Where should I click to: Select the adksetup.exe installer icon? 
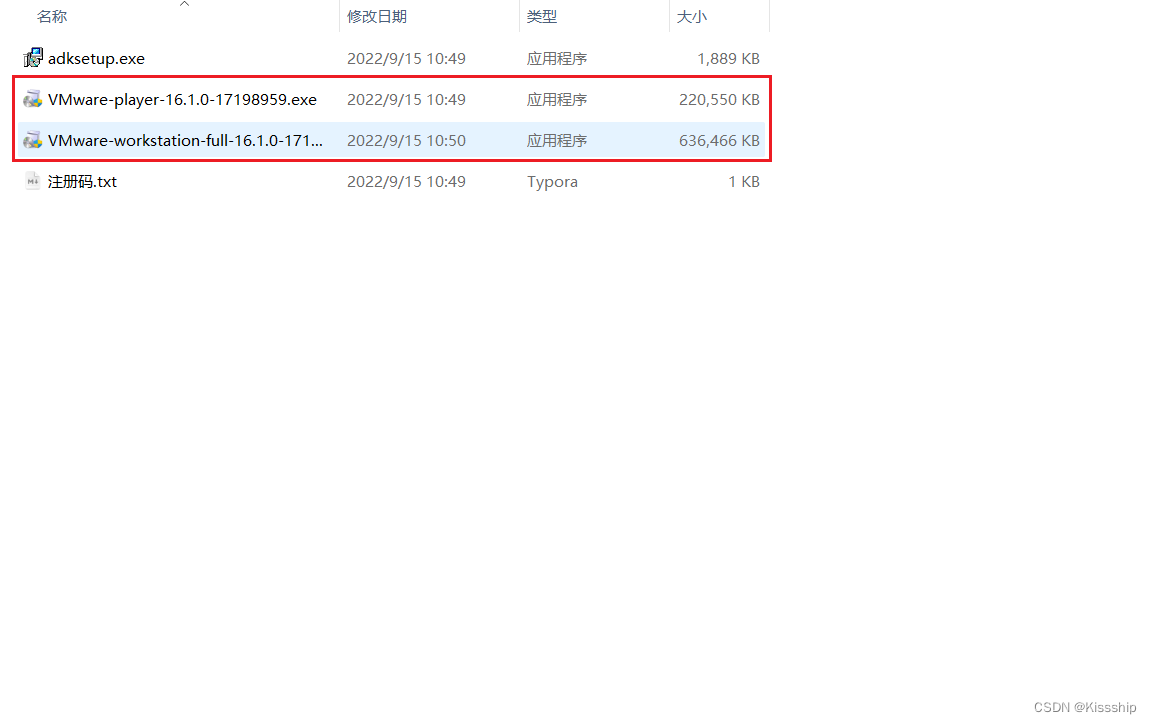coord(33,58)
